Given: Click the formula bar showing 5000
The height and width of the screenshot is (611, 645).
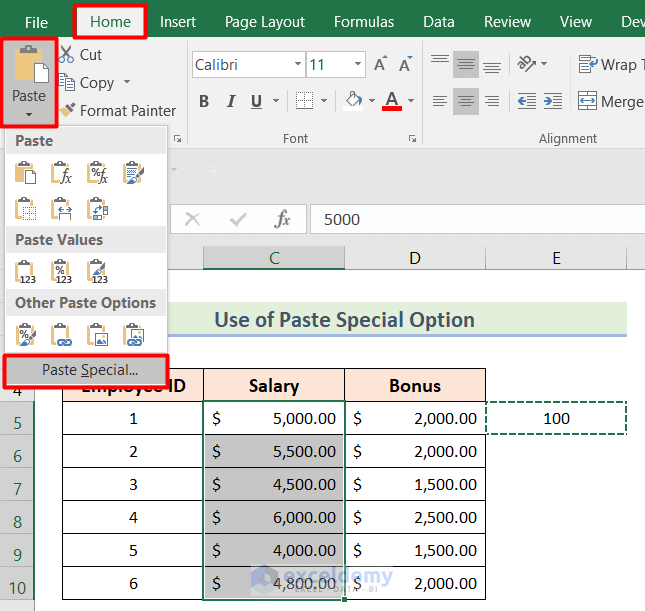Looking at the screenshot, I should (477, 219).
